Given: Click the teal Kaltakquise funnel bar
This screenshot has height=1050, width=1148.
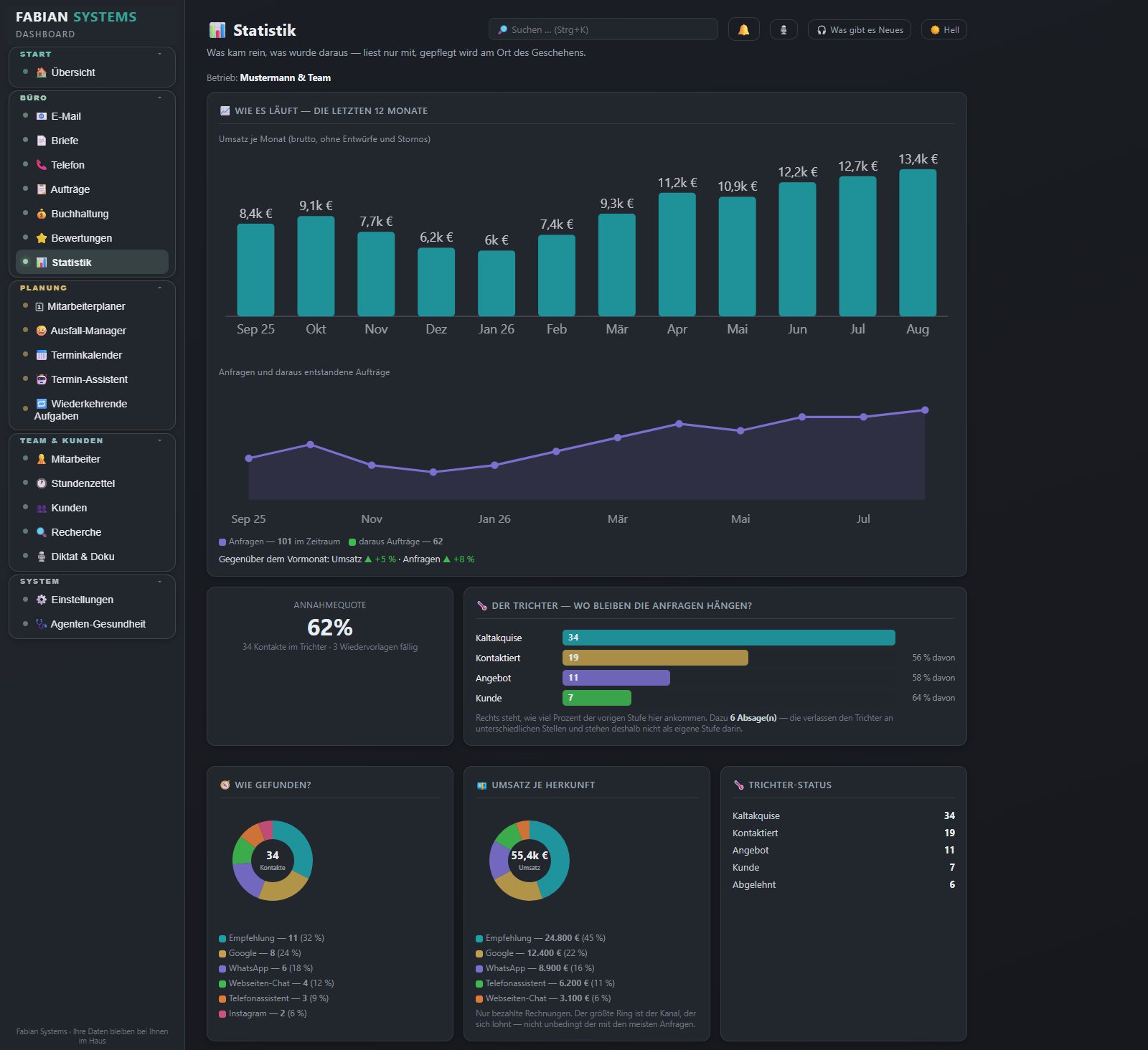Looking at the screenshot, I should (x=728, y=638).
